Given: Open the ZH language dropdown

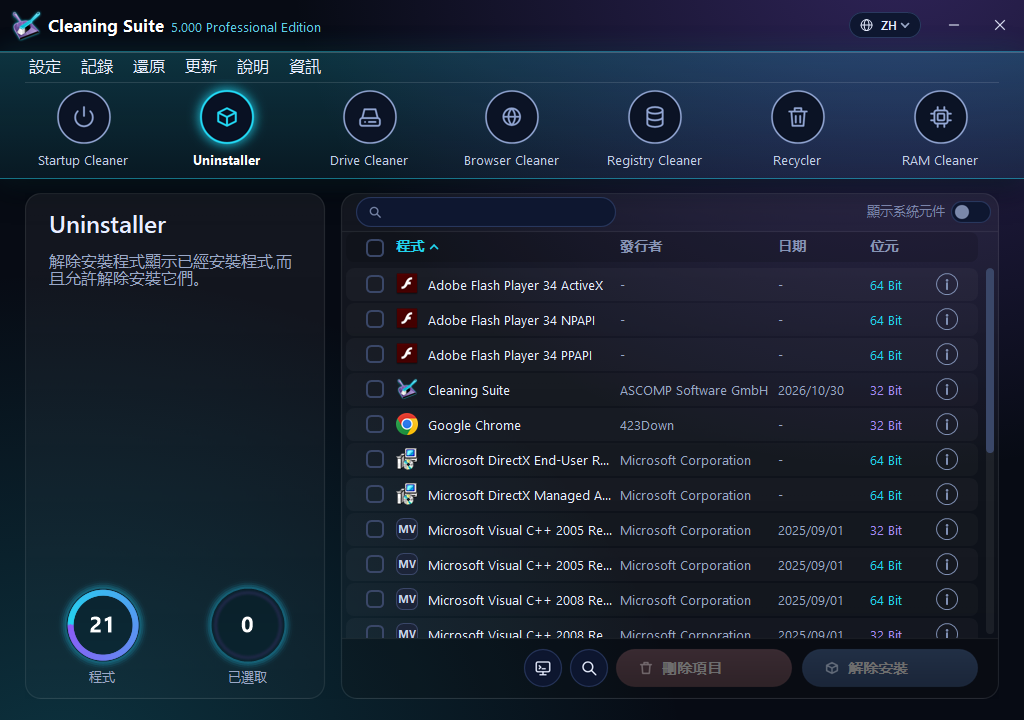Looking at the screenshot, I should pos(885,25).
